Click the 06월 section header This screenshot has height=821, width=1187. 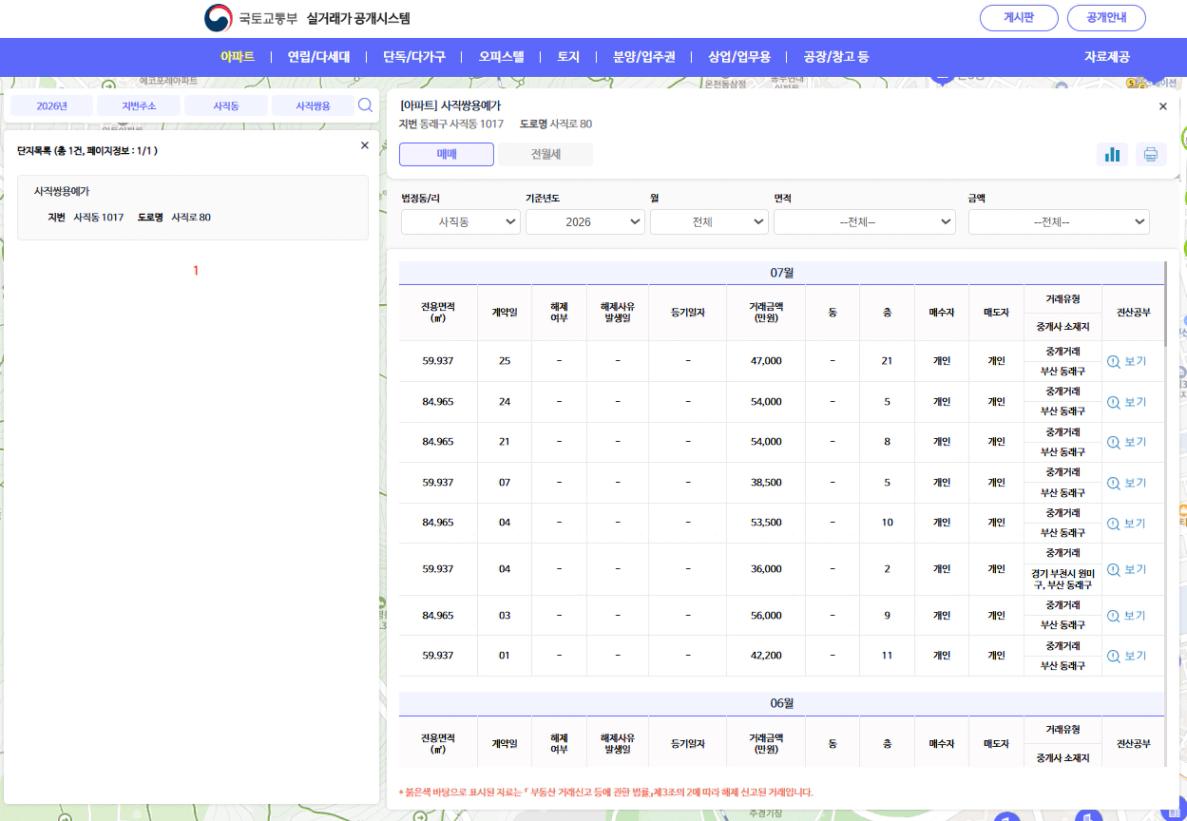[x=781, y=704]
